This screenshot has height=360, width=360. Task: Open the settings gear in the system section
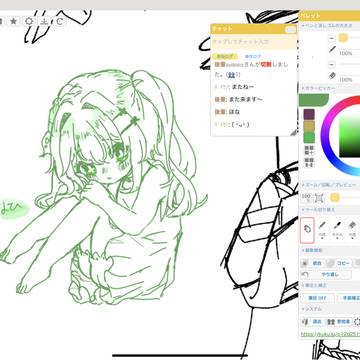click(x=357, y=322)
